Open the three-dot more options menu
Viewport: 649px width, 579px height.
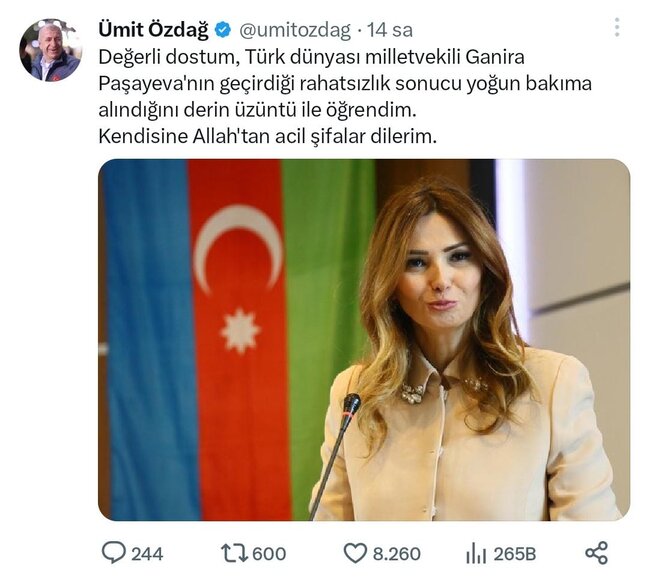617,28
